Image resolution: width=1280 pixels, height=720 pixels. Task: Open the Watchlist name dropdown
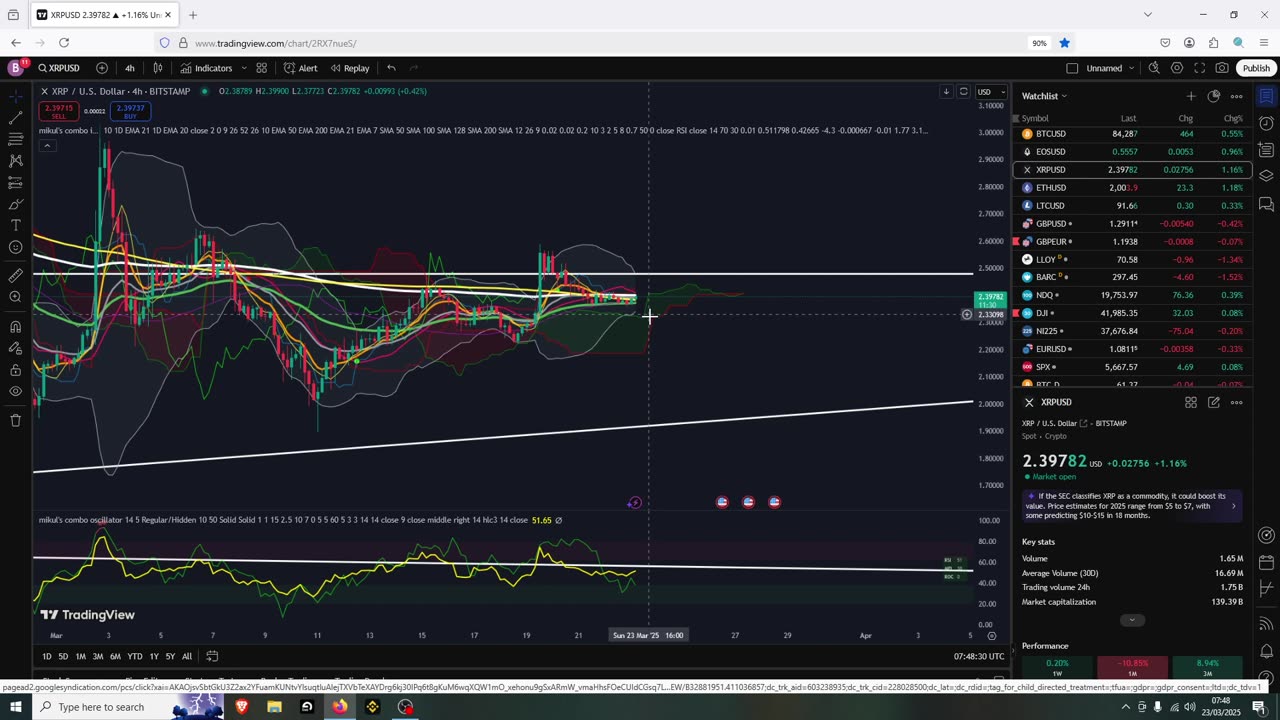coord(1044,96)
